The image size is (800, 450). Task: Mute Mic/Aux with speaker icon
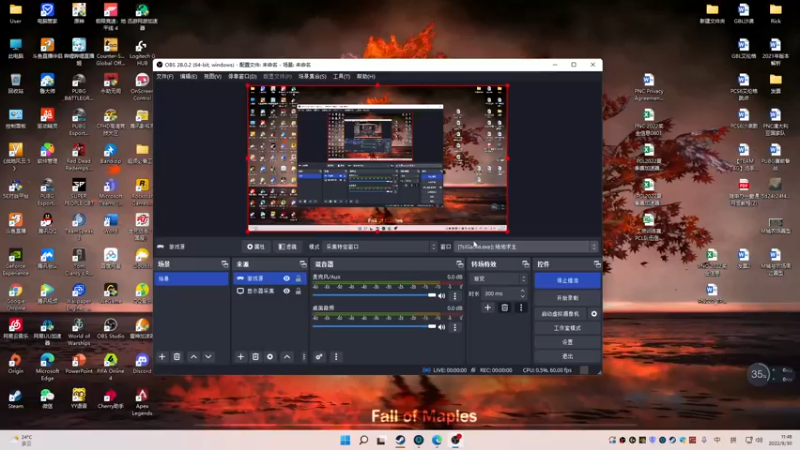[441, 295]
